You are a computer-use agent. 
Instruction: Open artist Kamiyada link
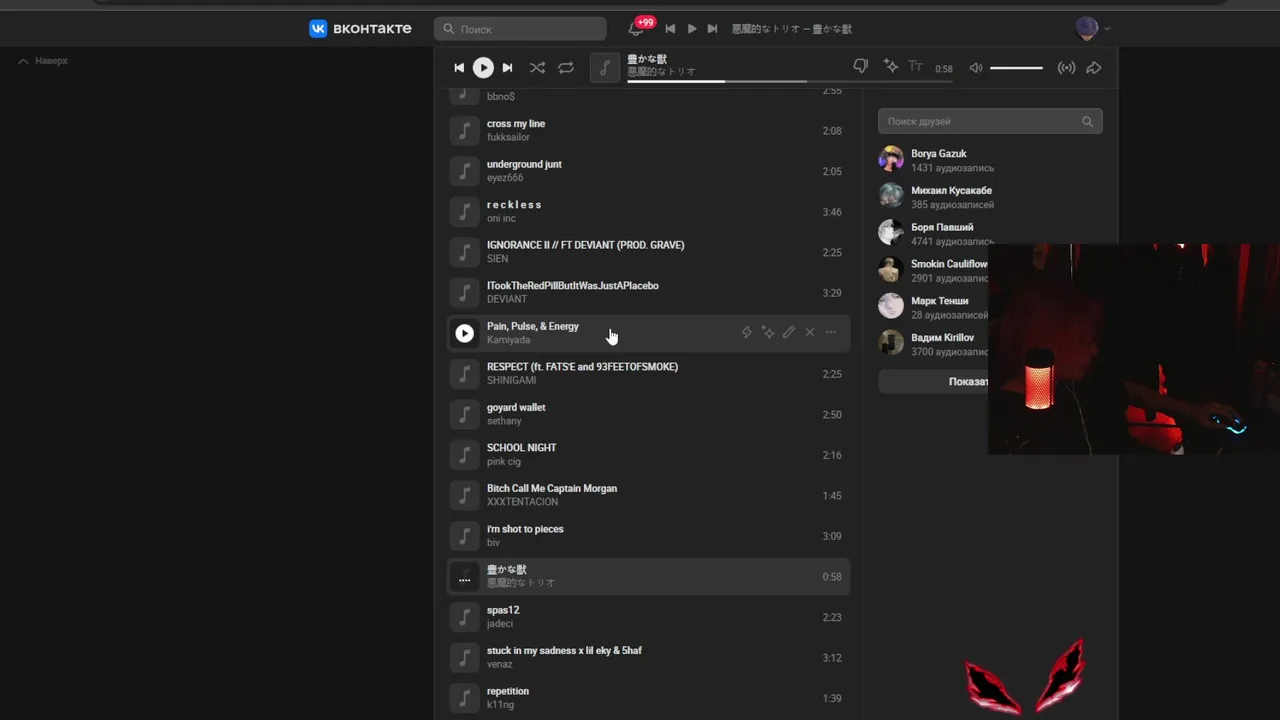tap(508, 340)
